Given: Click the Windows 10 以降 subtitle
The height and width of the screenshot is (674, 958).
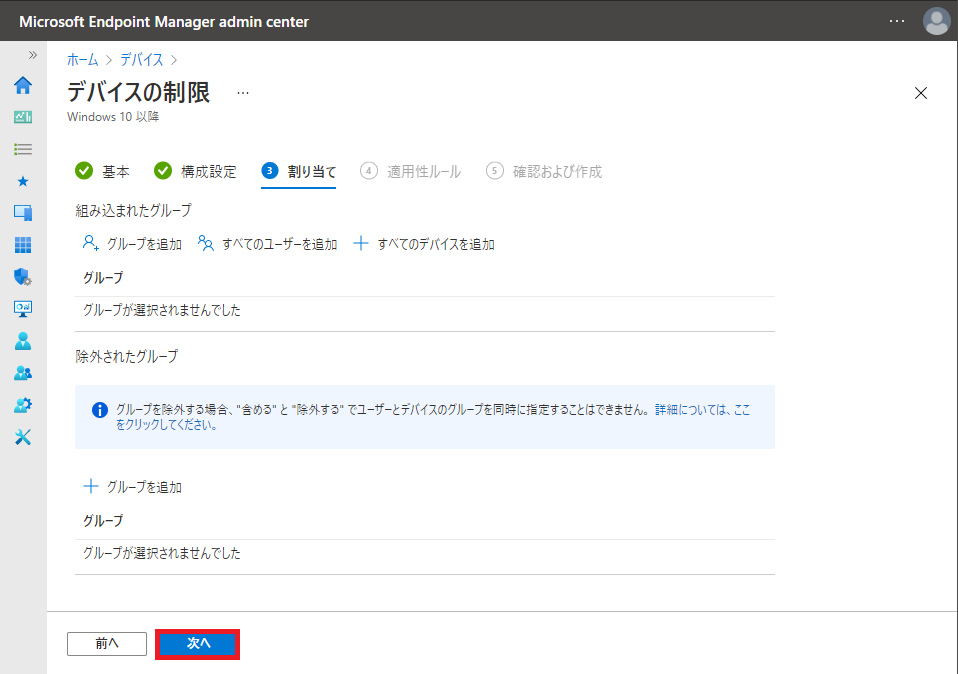Looking at the screenshot, I should click(x=113, y=117).
